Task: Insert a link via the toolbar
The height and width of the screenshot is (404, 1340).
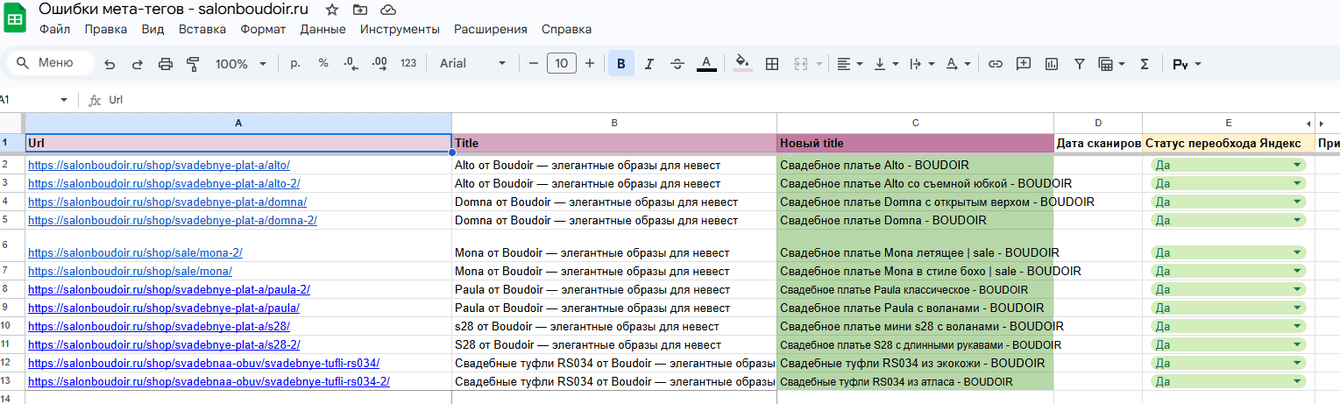Action: [995, 63]
